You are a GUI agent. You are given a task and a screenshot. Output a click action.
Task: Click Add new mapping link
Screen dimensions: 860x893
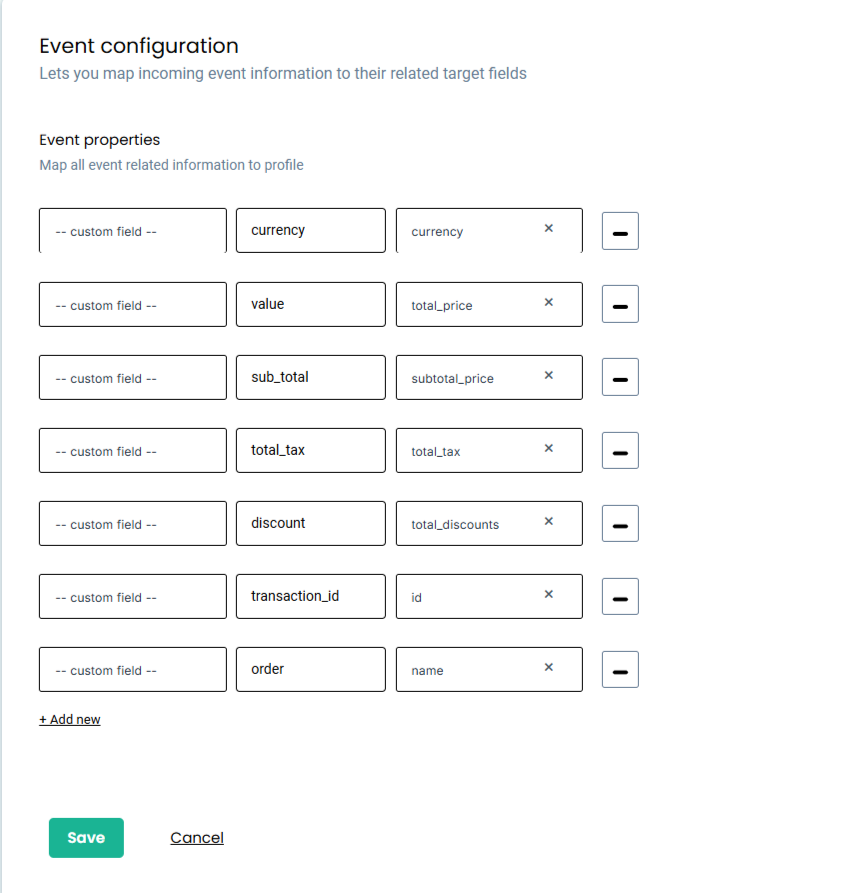[x=69, y=719]
